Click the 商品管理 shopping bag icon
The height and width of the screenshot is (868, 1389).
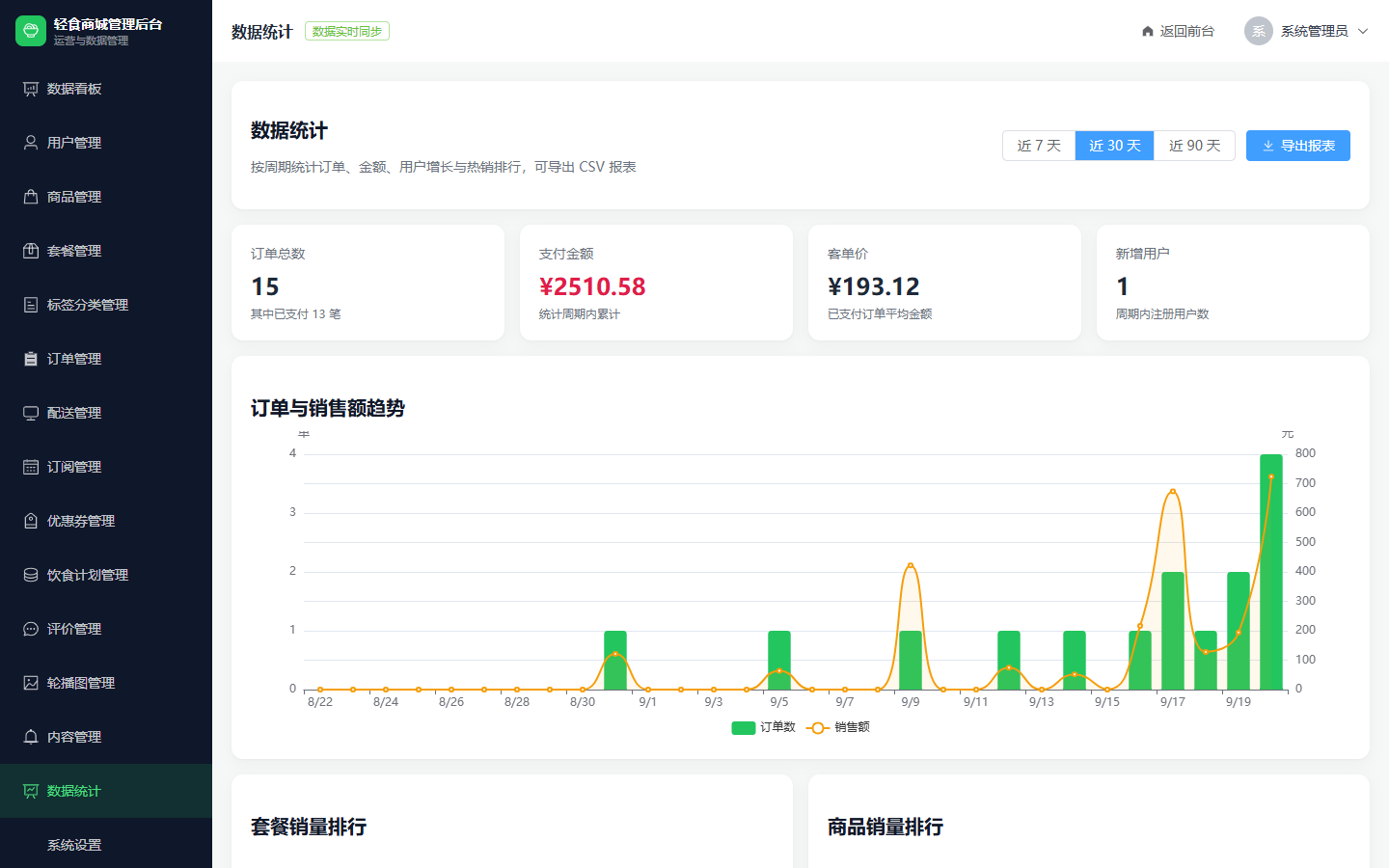(31, 197)
